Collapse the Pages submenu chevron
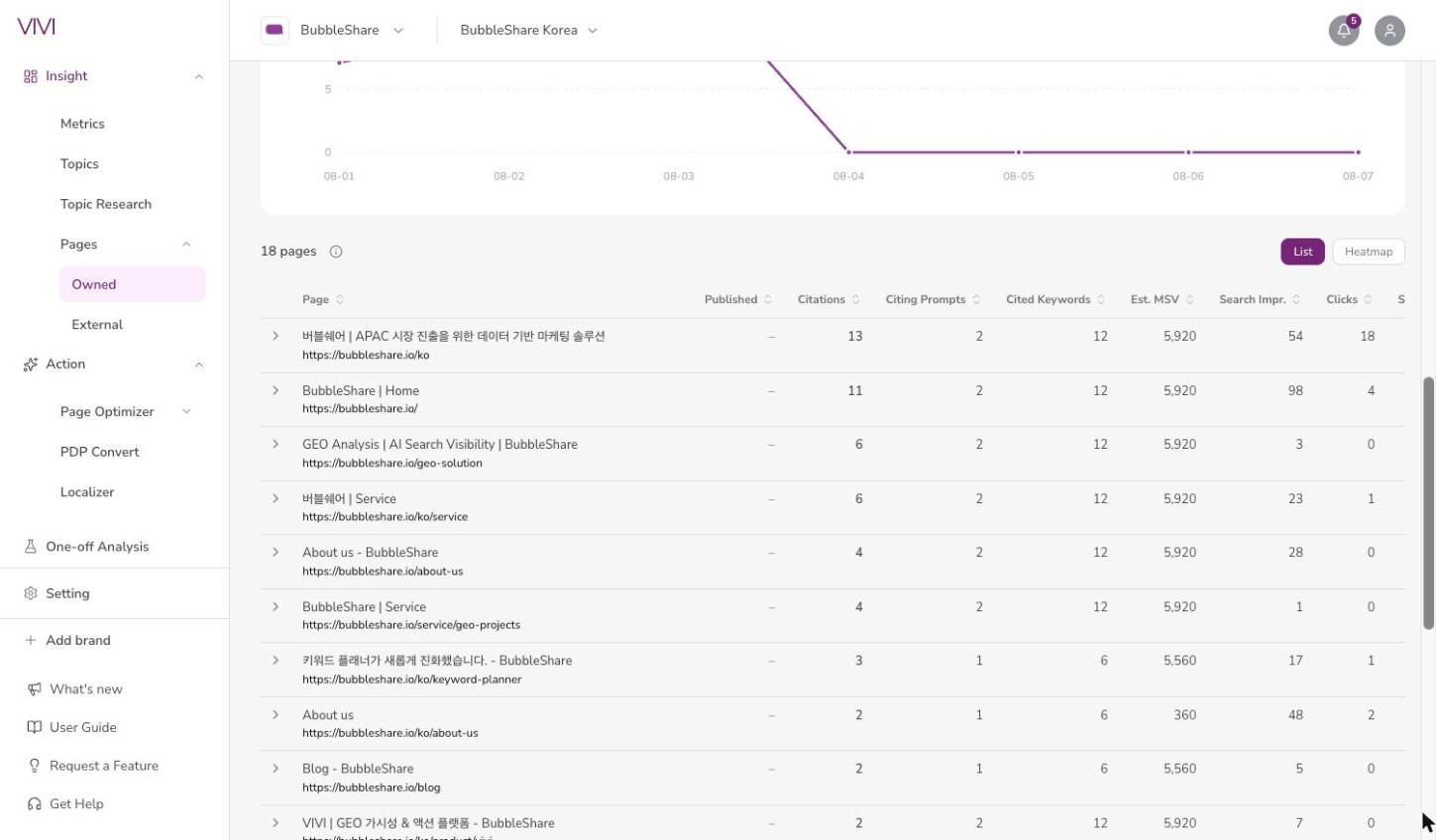 (186, 245)
